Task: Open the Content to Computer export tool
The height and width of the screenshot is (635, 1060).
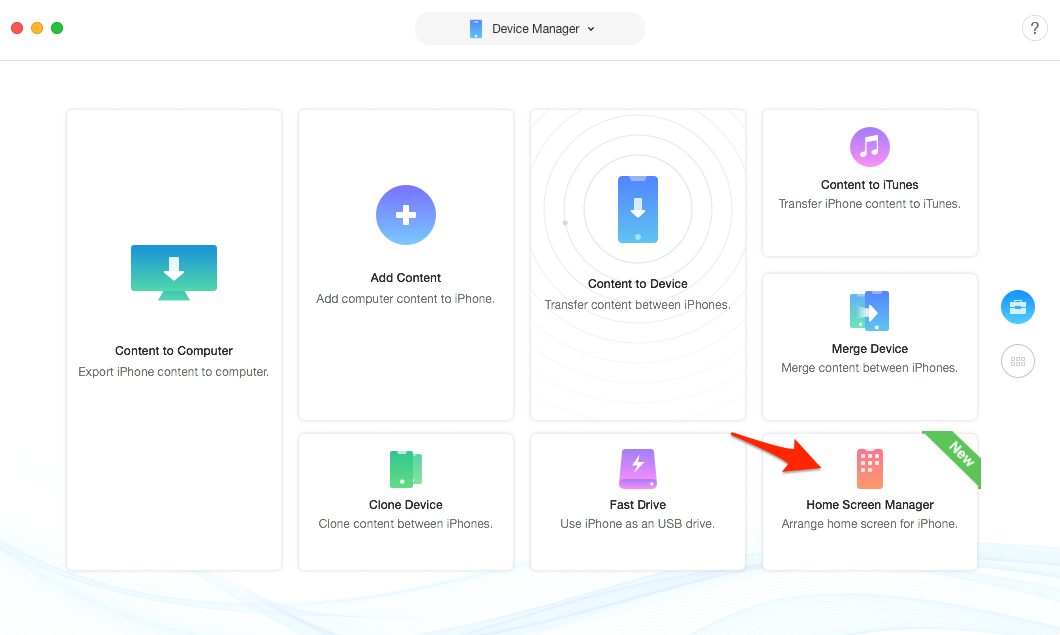Action: 174,272
